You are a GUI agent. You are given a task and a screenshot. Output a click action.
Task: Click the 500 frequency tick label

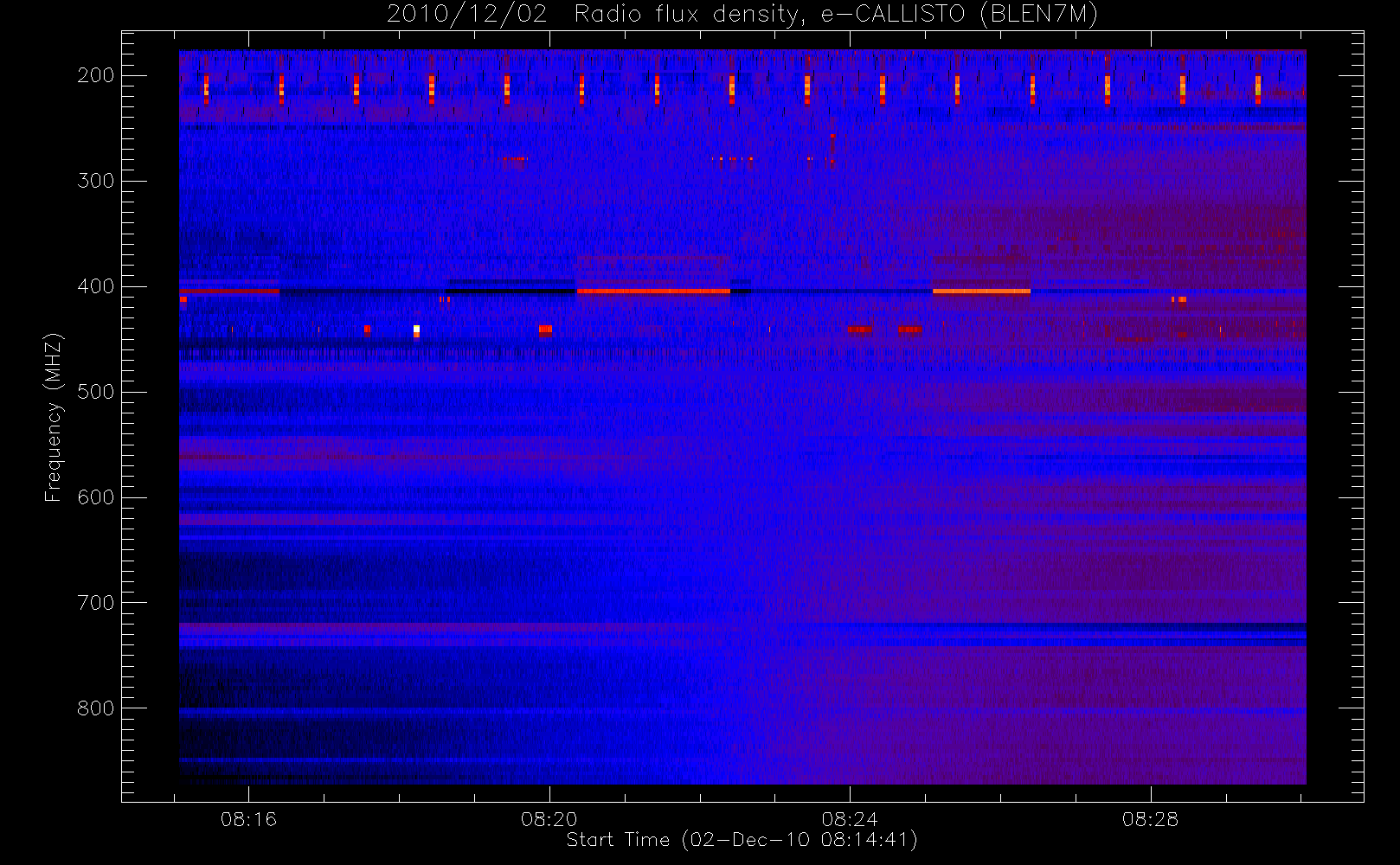(96, 392)
